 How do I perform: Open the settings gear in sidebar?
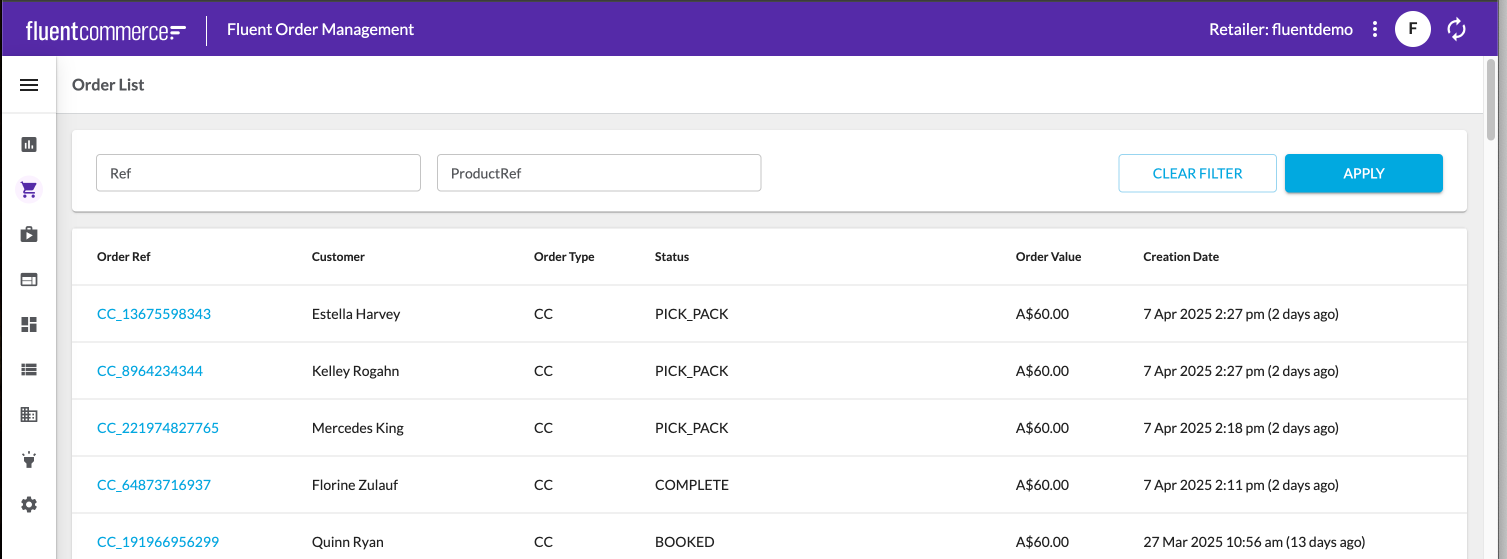pos(29,505)
